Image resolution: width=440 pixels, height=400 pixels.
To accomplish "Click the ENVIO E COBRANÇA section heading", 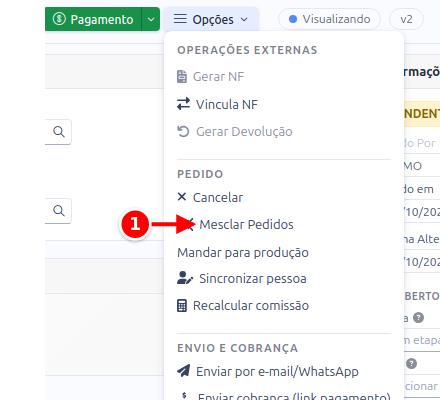I will (237, 348).
